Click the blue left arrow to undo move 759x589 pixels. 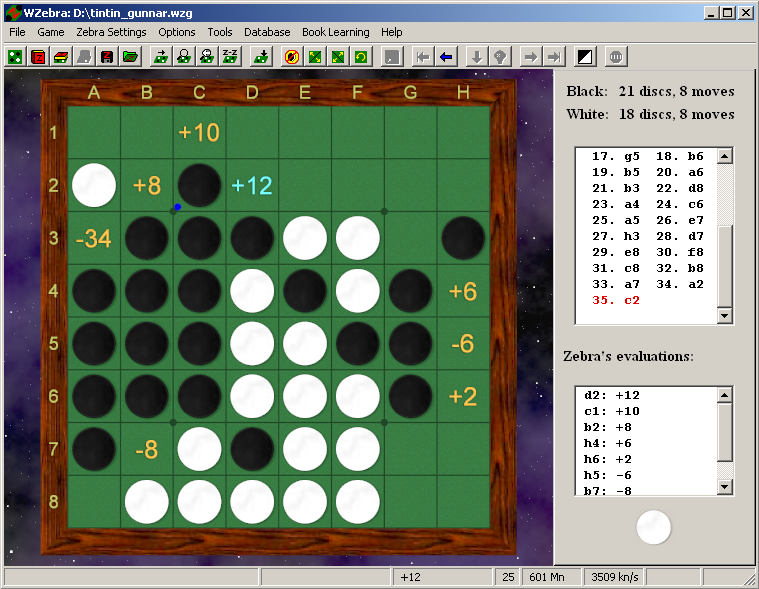pos(446,57)
